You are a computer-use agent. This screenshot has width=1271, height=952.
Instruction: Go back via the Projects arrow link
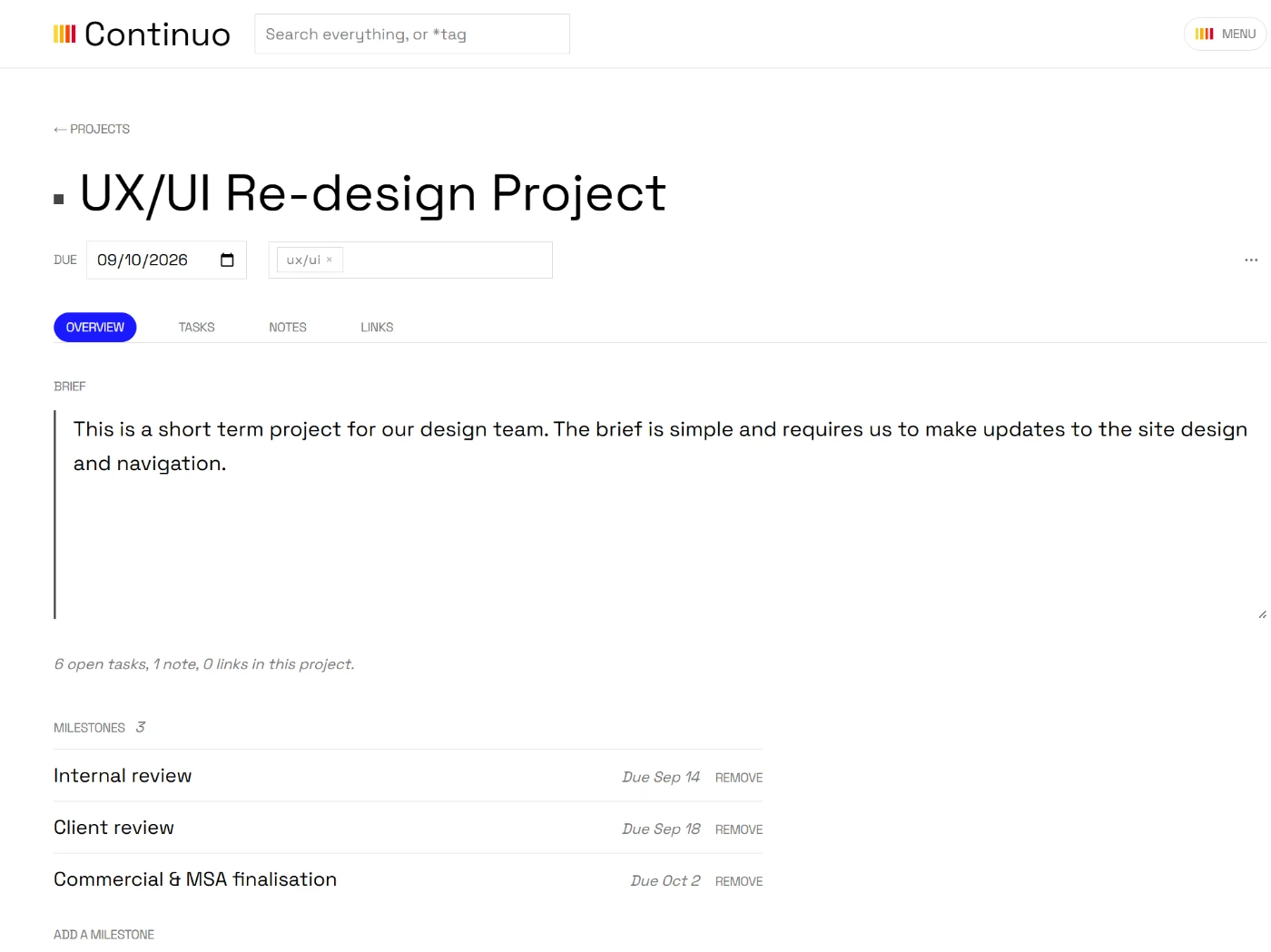click(x=92, y=129)
